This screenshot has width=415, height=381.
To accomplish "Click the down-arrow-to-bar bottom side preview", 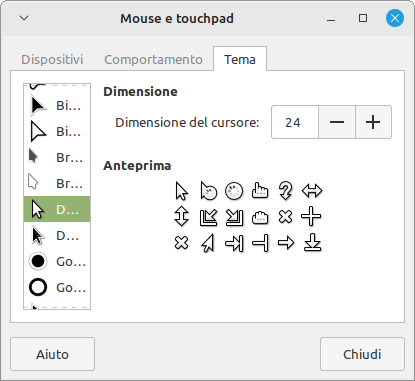I will [x=312, y=243].
